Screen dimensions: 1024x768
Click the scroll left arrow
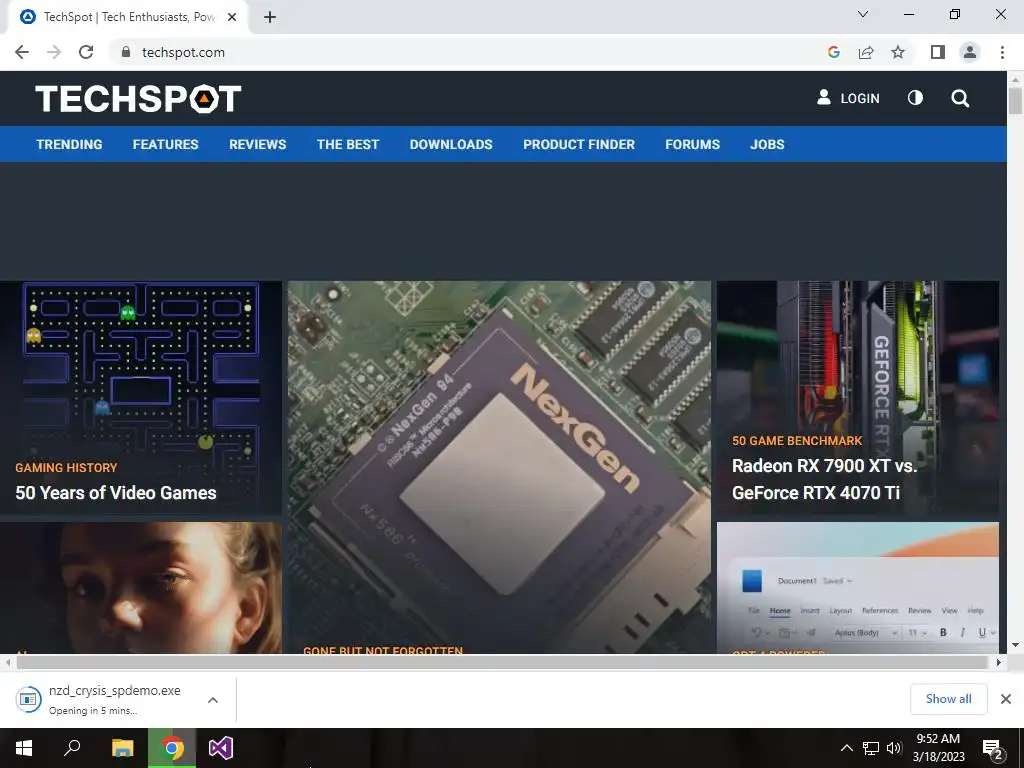(7, 662)
